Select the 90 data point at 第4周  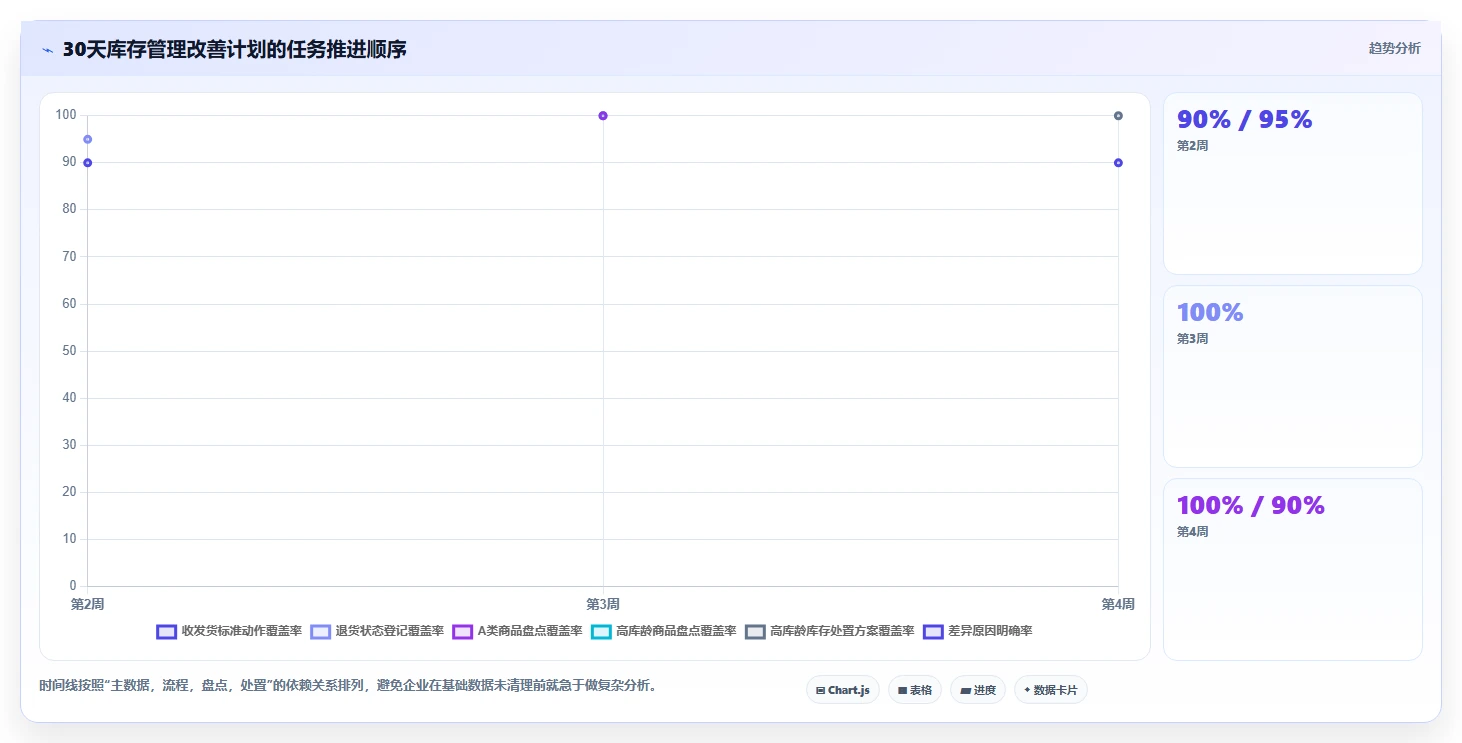point(1118,162)
